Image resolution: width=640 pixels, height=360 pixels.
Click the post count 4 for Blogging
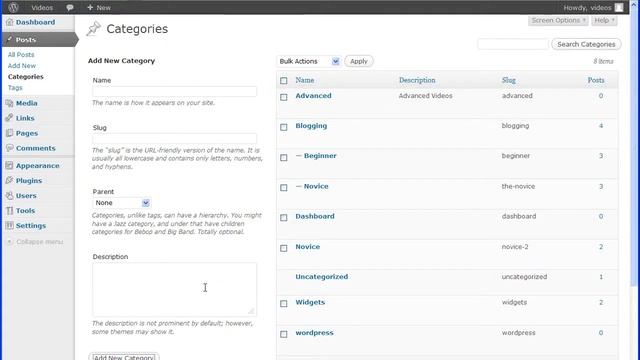coord(601,126)
